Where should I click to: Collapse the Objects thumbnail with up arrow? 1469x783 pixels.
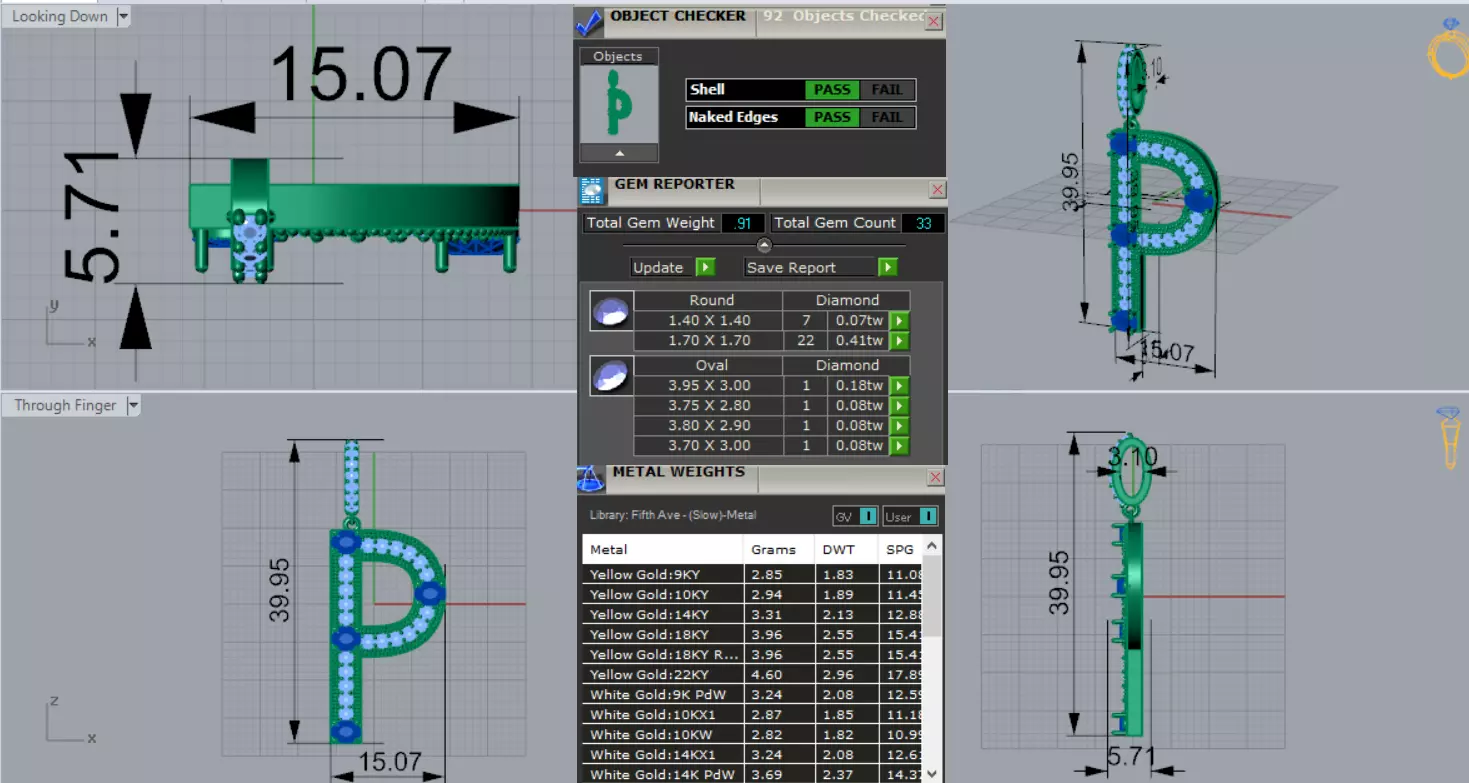[619, 153]
